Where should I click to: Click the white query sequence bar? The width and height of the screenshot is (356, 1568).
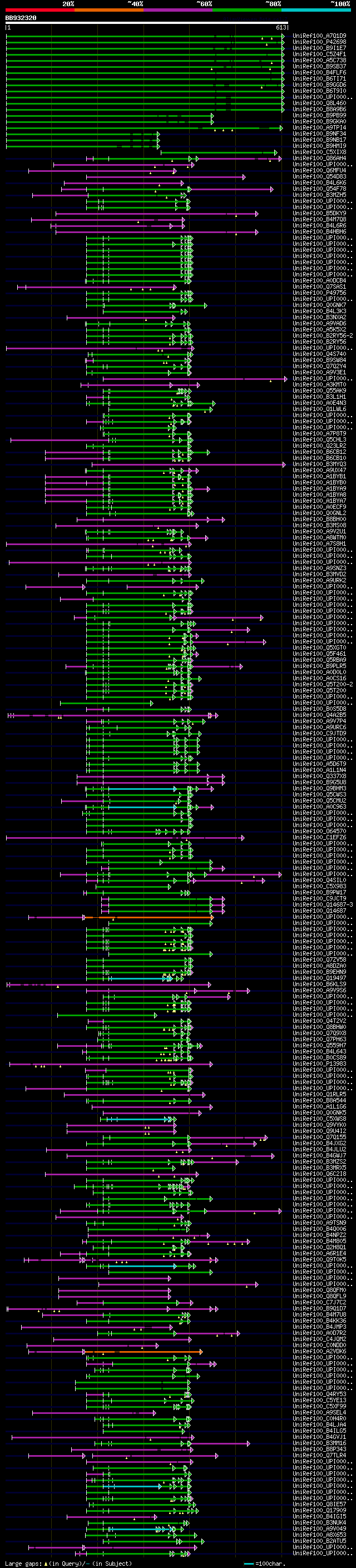pyautogui.click(x=147, y=22)
